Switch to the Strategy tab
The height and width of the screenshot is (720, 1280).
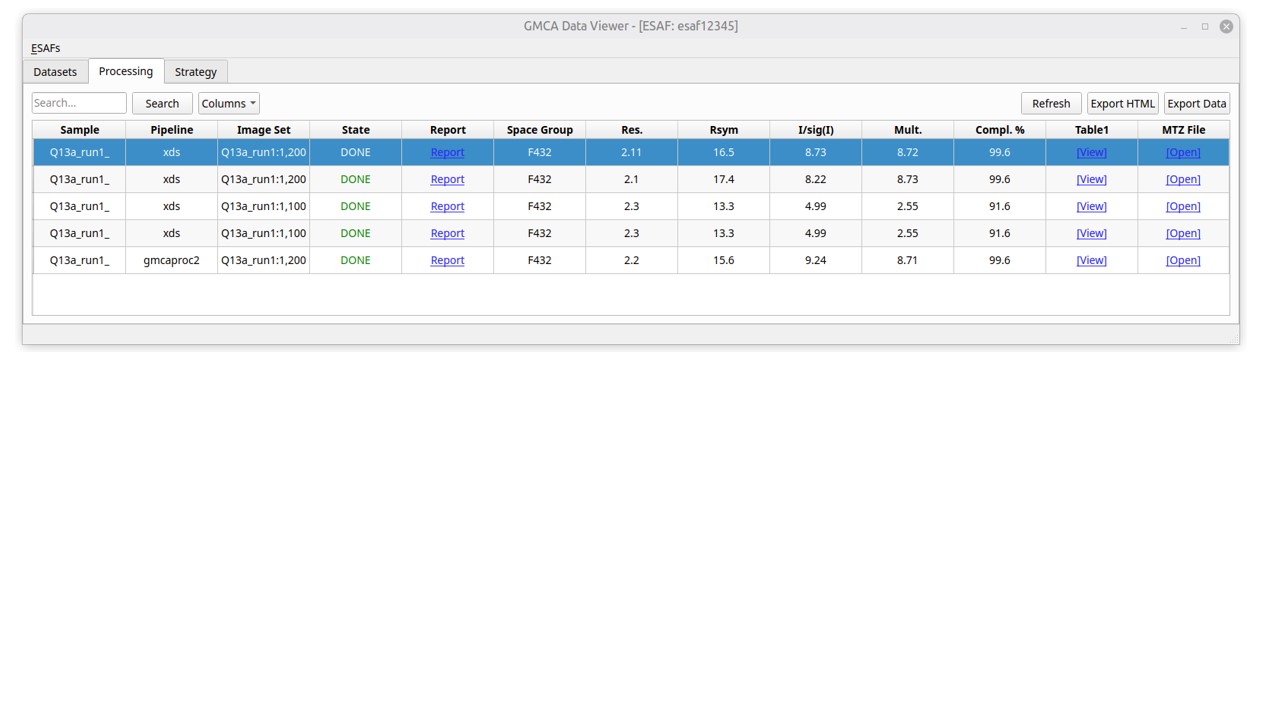coord(196,72)
